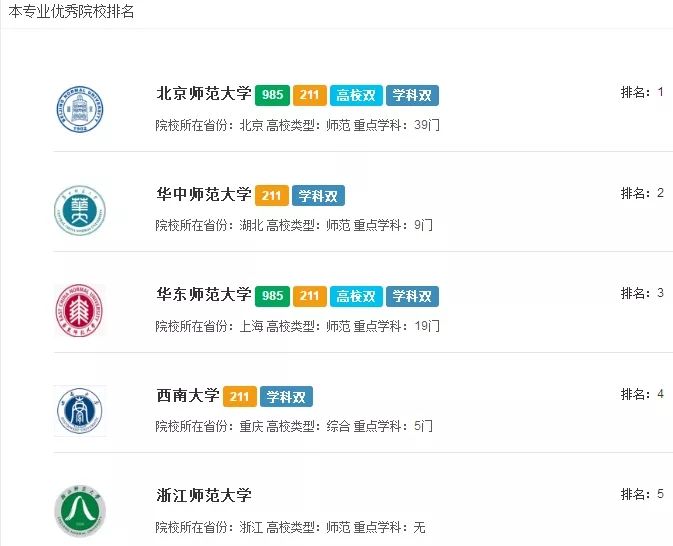Click the green 985 tag on 北京师范大学
The width and height of the screenshot is (673, 546).
coord(272,96)
